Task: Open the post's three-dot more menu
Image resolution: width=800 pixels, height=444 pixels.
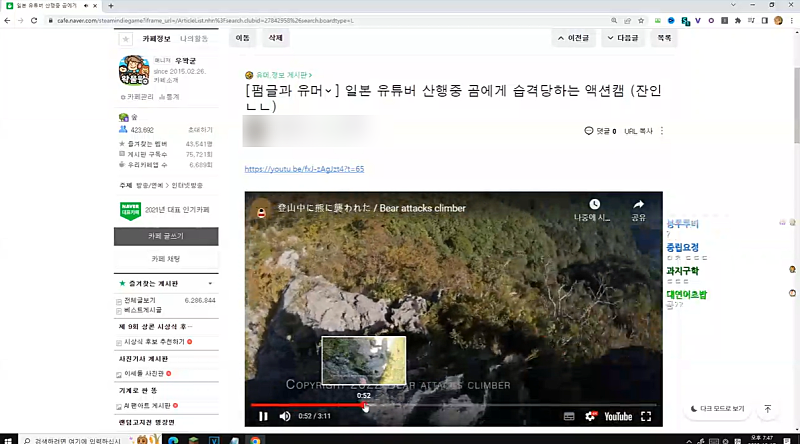Action: [x=662, y=131]
